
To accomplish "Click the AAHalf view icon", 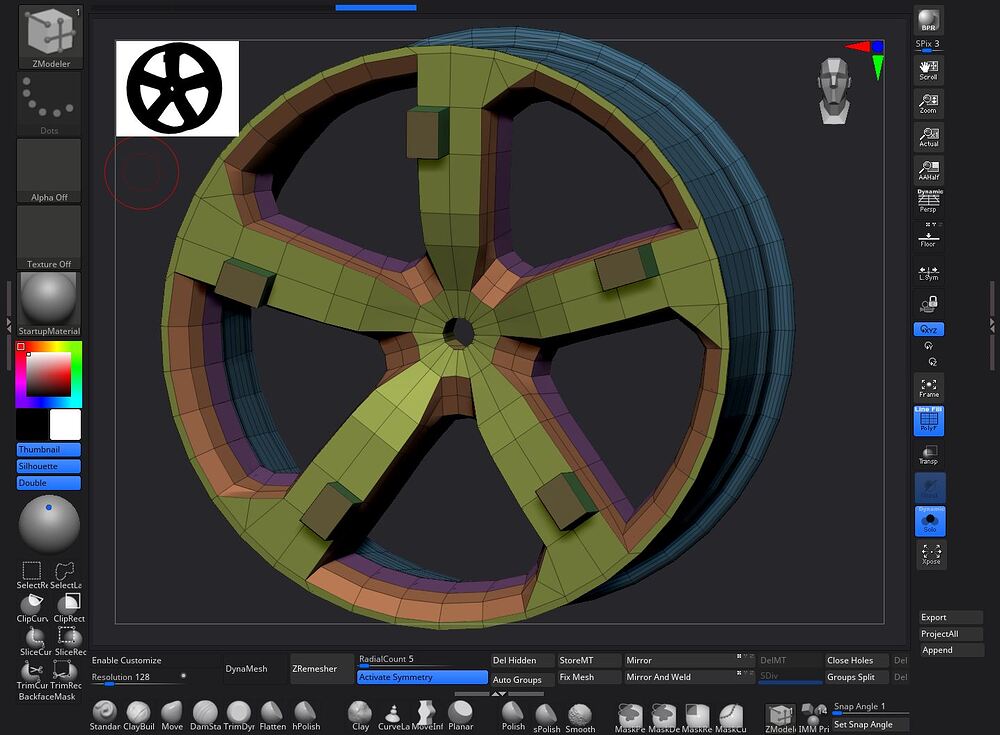I will click(x=929, y=170).
